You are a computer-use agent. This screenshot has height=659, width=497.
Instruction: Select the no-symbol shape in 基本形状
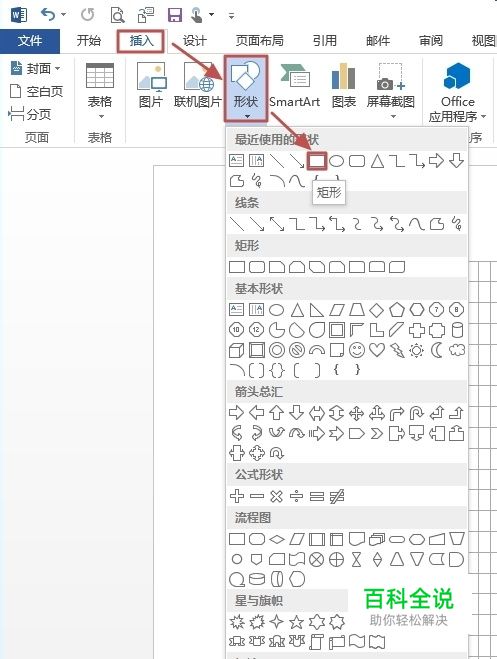click(x=297, y=350)
